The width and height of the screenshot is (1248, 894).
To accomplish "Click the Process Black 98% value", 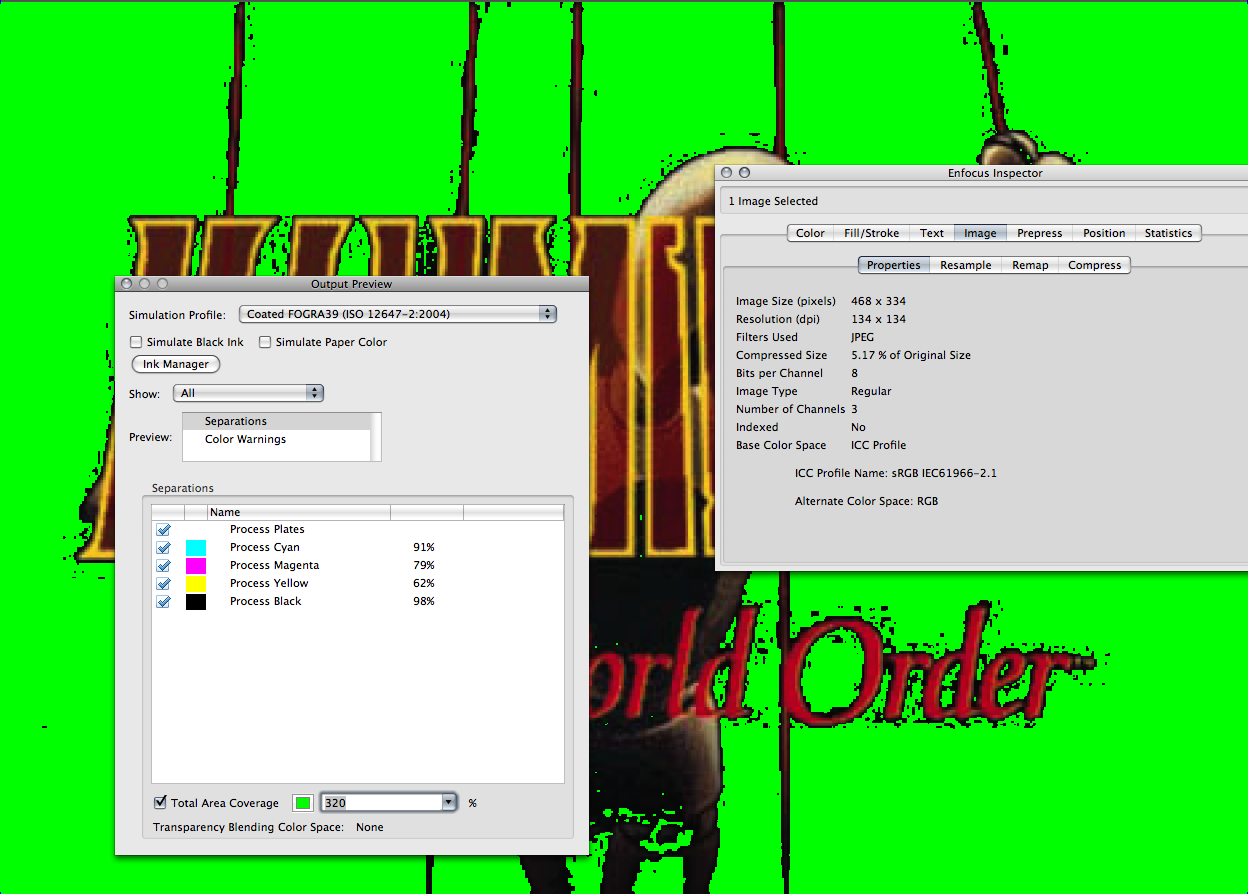I will [424, 601].
